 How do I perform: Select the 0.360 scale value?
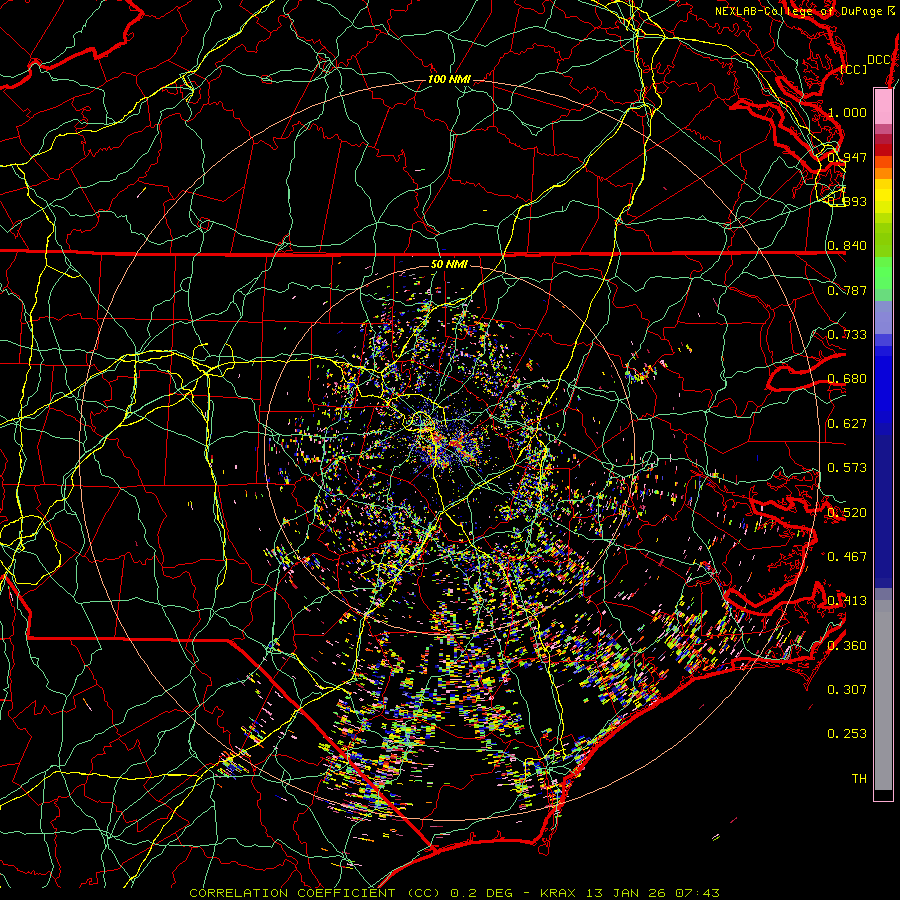point(847,646)
